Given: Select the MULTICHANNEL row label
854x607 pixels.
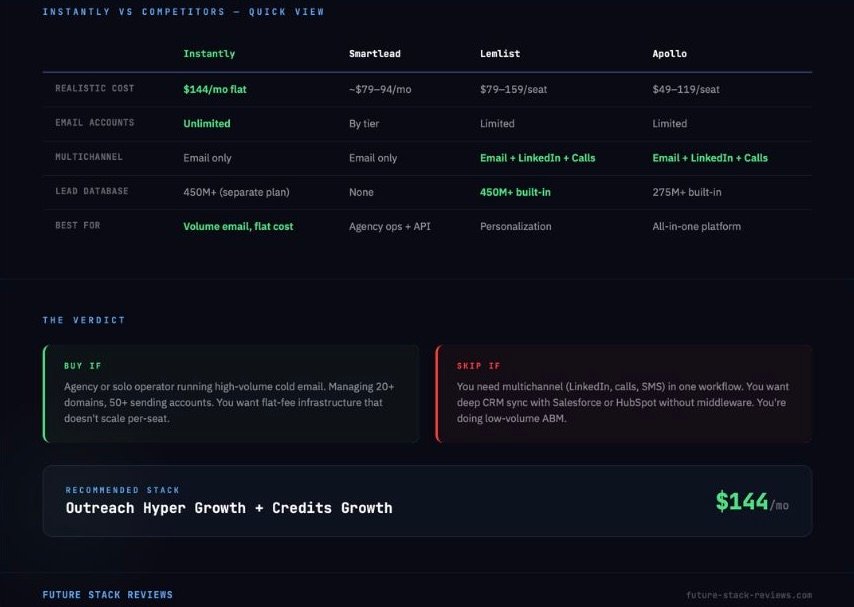Looking at the screenshot, I should tap(88, 157).
